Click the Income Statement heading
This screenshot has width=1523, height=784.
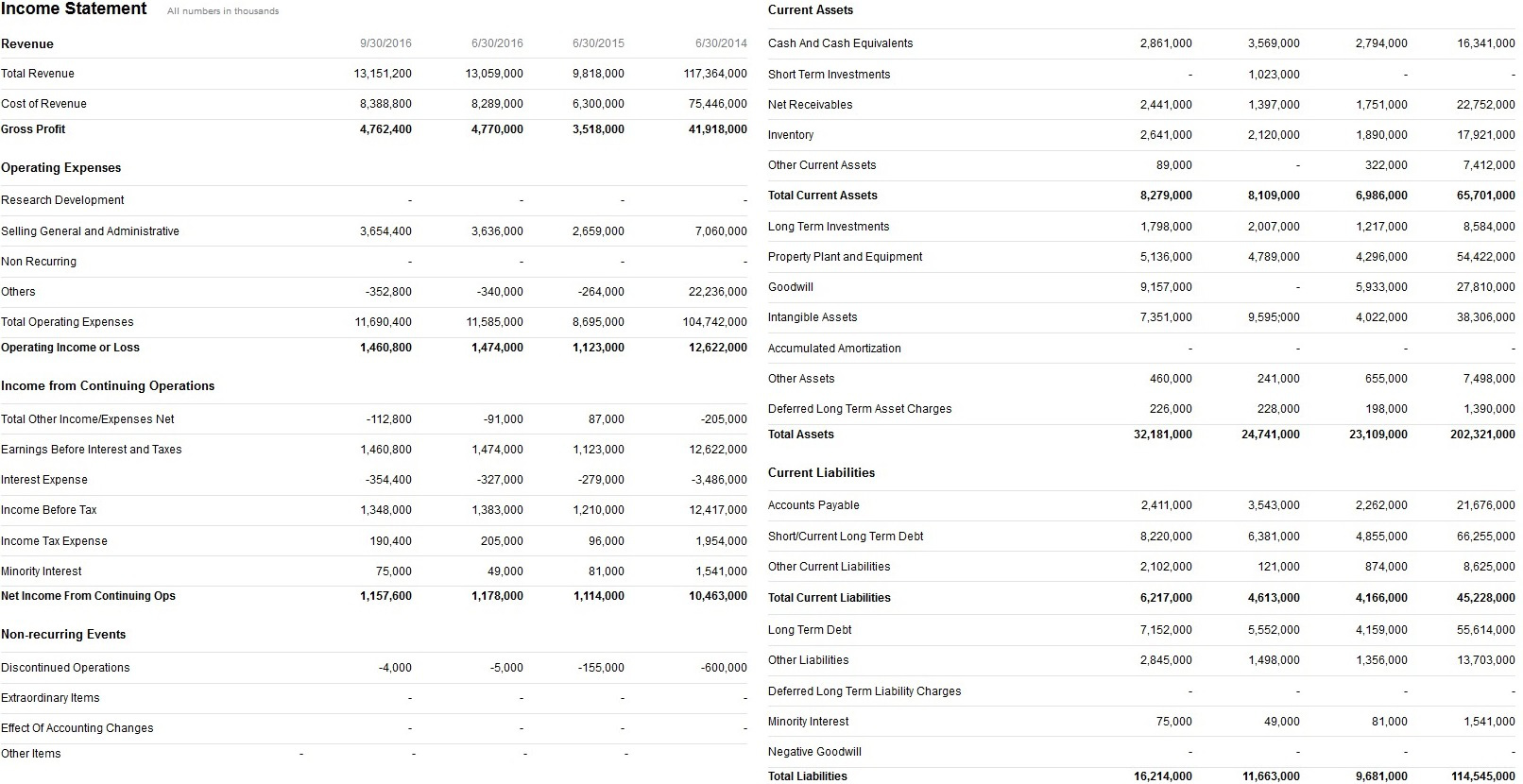click(x=74, y=9)
